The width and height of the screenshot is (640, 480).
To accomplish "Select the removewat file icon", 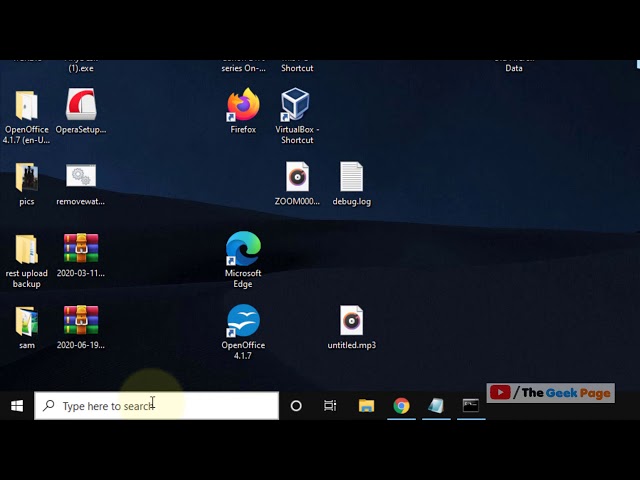I will (81, 176).
